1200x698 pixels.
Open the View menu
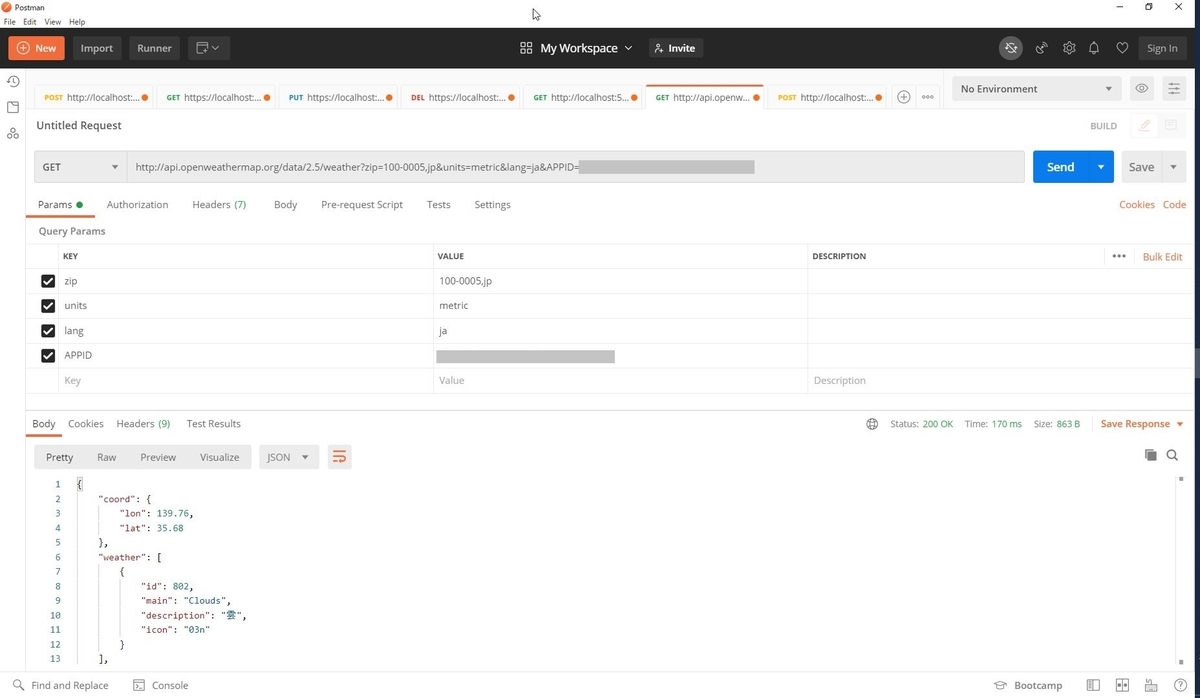point(53,21)
